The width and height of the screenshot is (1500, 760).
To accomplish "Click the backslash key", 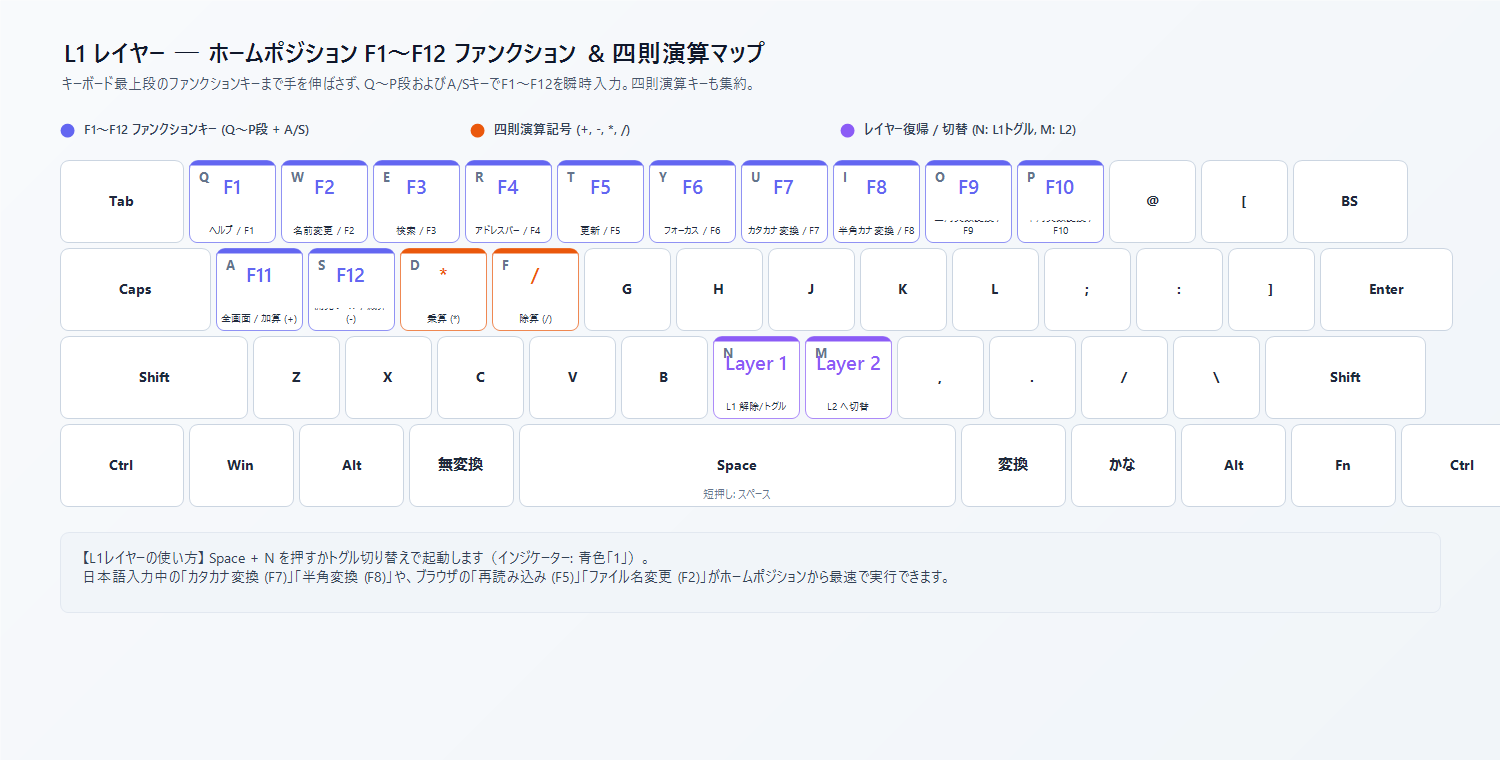I will point(1216,377).
